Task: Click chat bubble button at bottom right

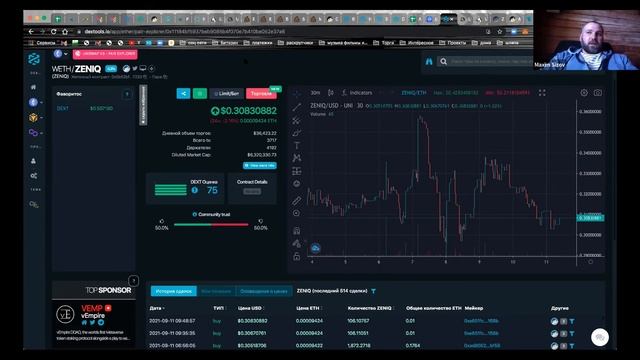Action: click(600, 338)
